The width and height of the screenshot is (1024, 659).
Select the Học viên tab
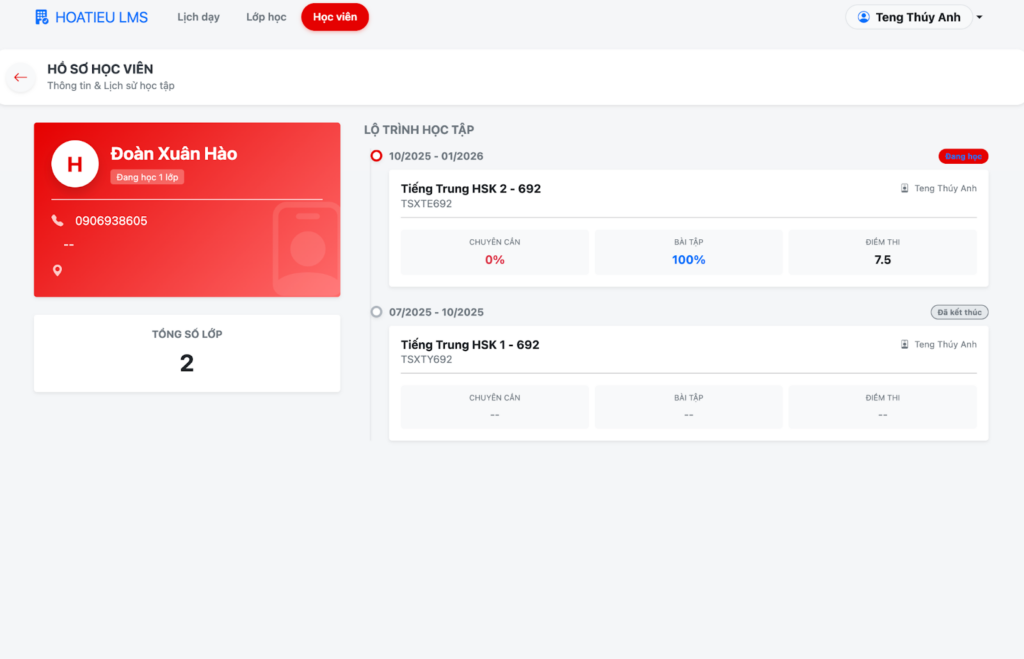(x=334, y=17)
